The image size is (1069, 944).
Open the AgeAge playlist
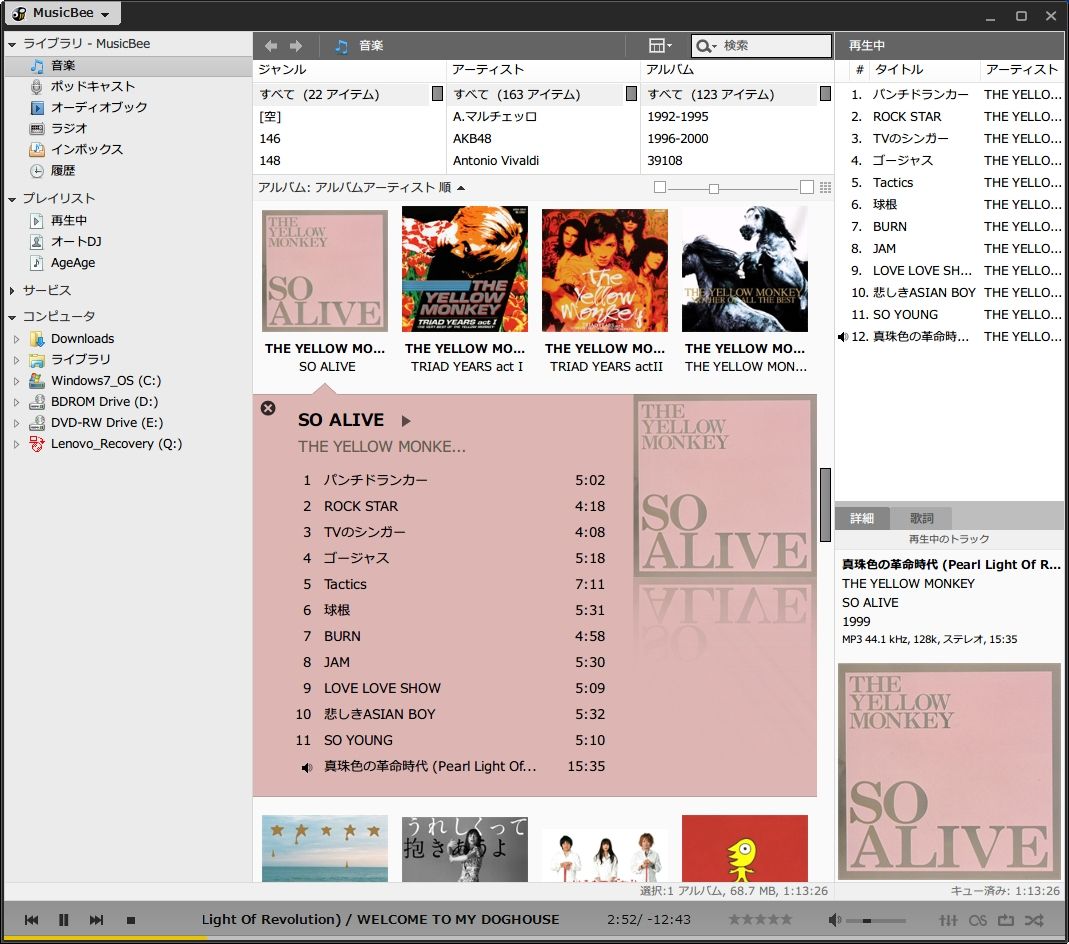point(73,262)
